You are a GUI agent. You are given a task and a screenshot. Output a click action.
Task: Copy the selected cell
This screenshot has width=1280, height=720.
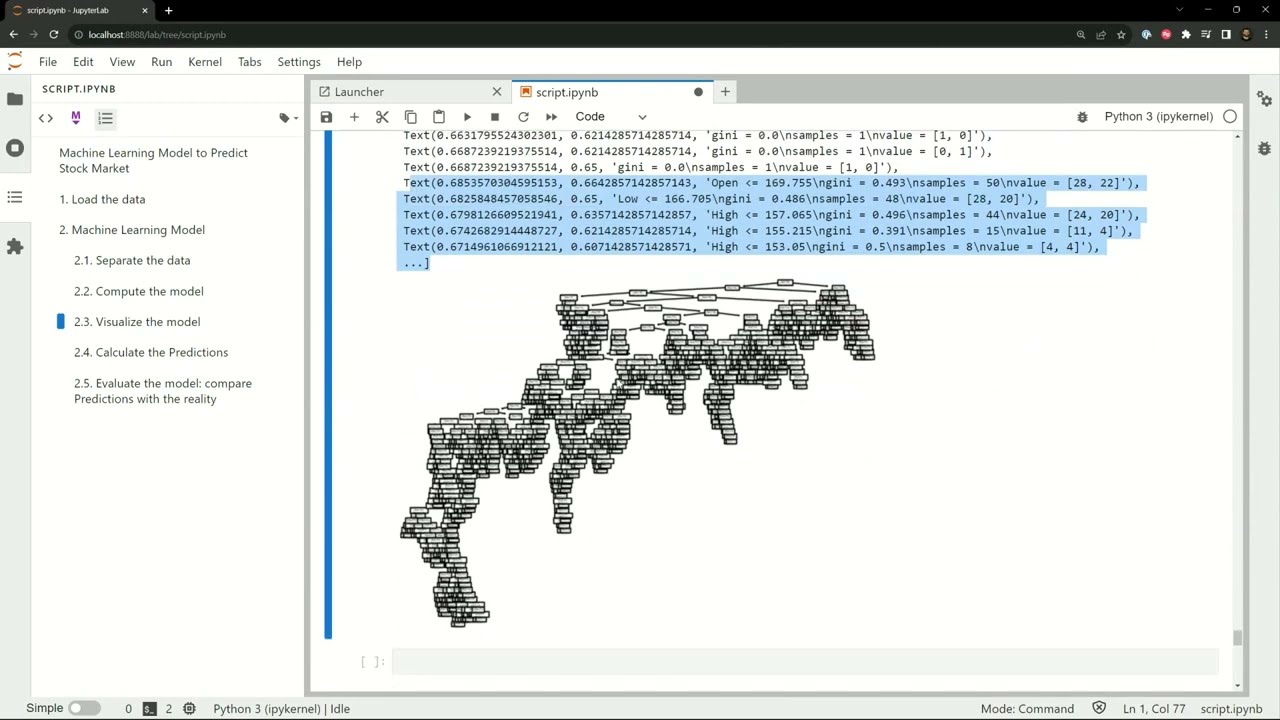410,117
